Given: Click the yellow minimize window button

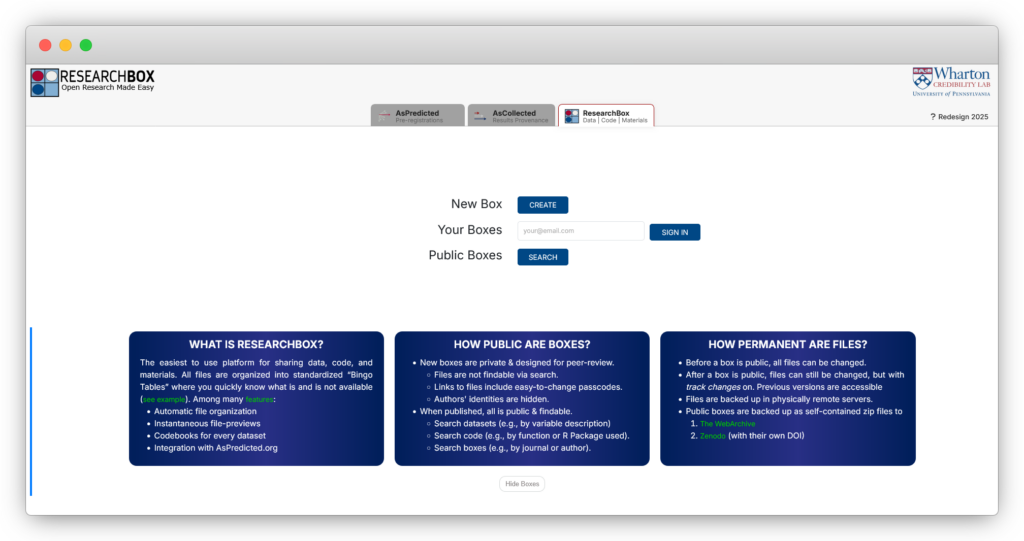Looking at the screenshot, I should pos(65,45).
